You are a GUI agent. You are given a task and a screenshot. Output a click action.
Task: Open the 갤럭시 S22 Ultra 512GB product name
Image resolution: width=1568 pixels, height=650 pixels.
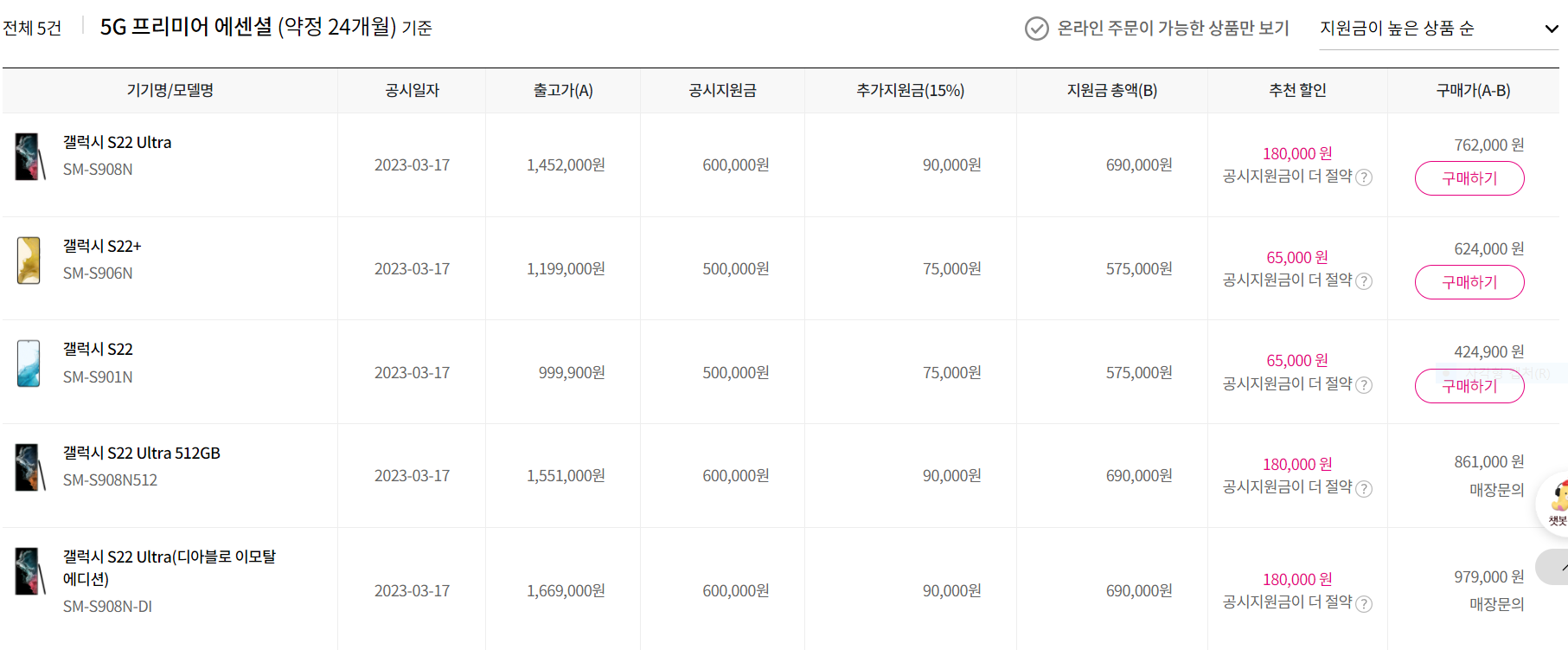click(x=142, y=452)
